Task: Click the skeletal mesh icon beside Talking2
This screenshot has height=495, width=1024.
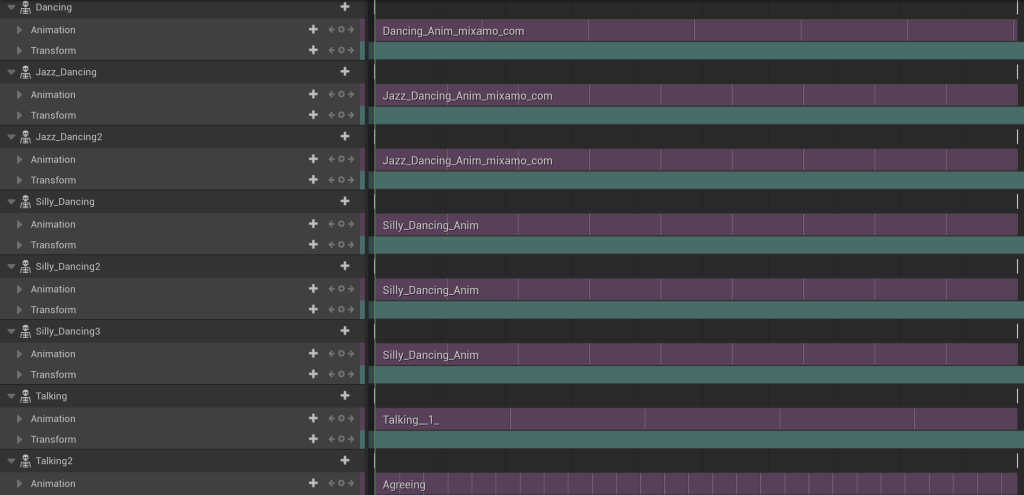Action: (x=26, y=461)
